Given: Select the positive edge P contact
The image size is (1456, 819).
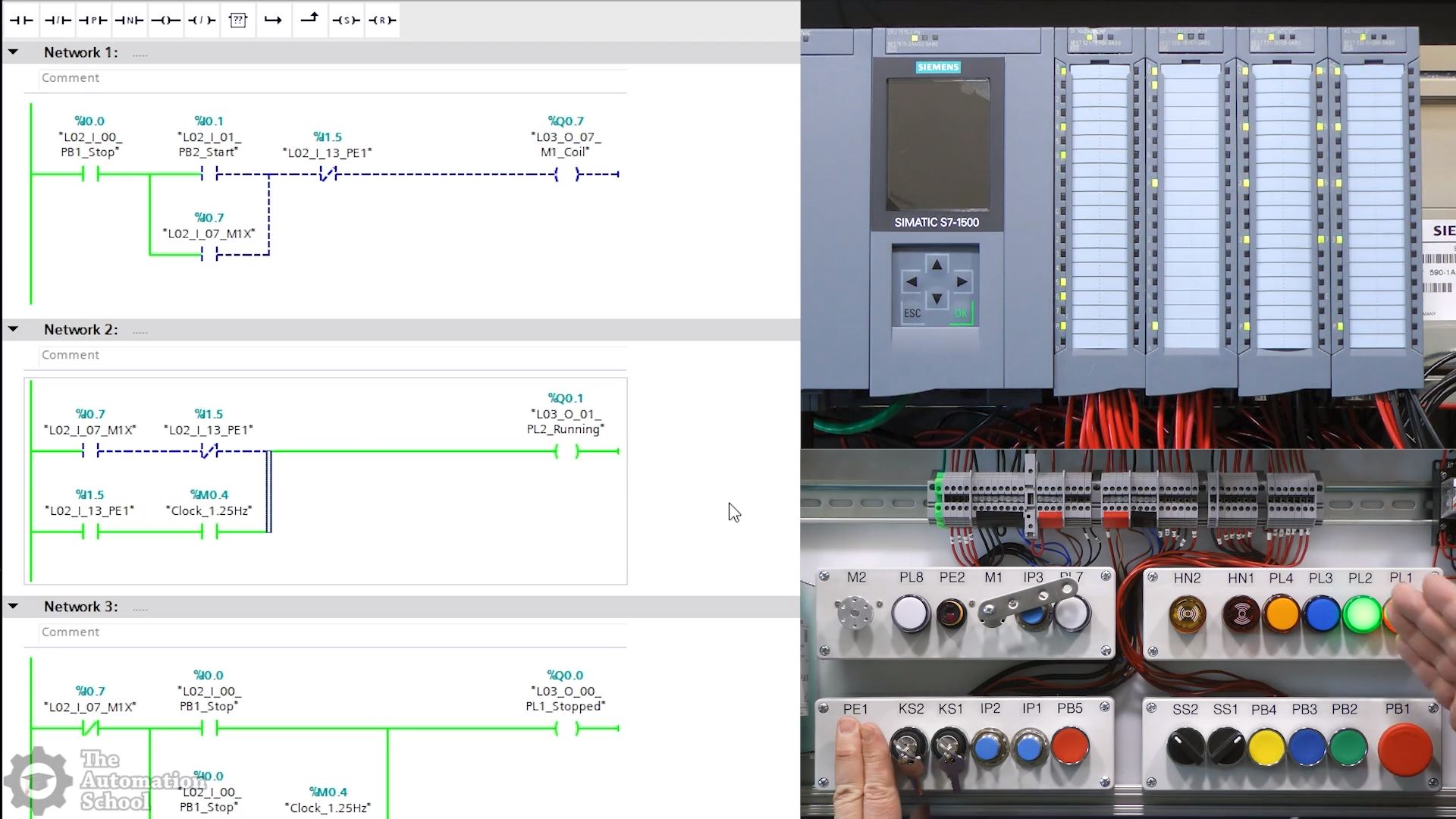Looking at the screenshot, I should click(x=93, y=20).
